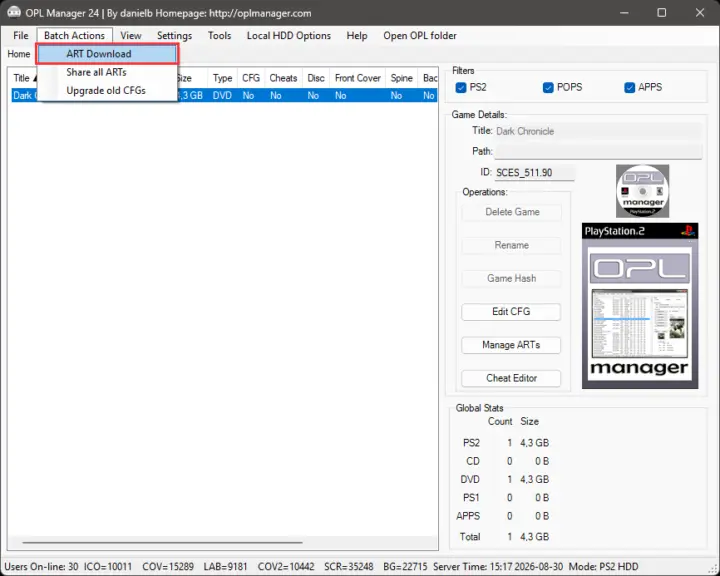720x576 pixels.
Task: Toggle the APPS filter checkbox
Action: (x=630, y=87)
